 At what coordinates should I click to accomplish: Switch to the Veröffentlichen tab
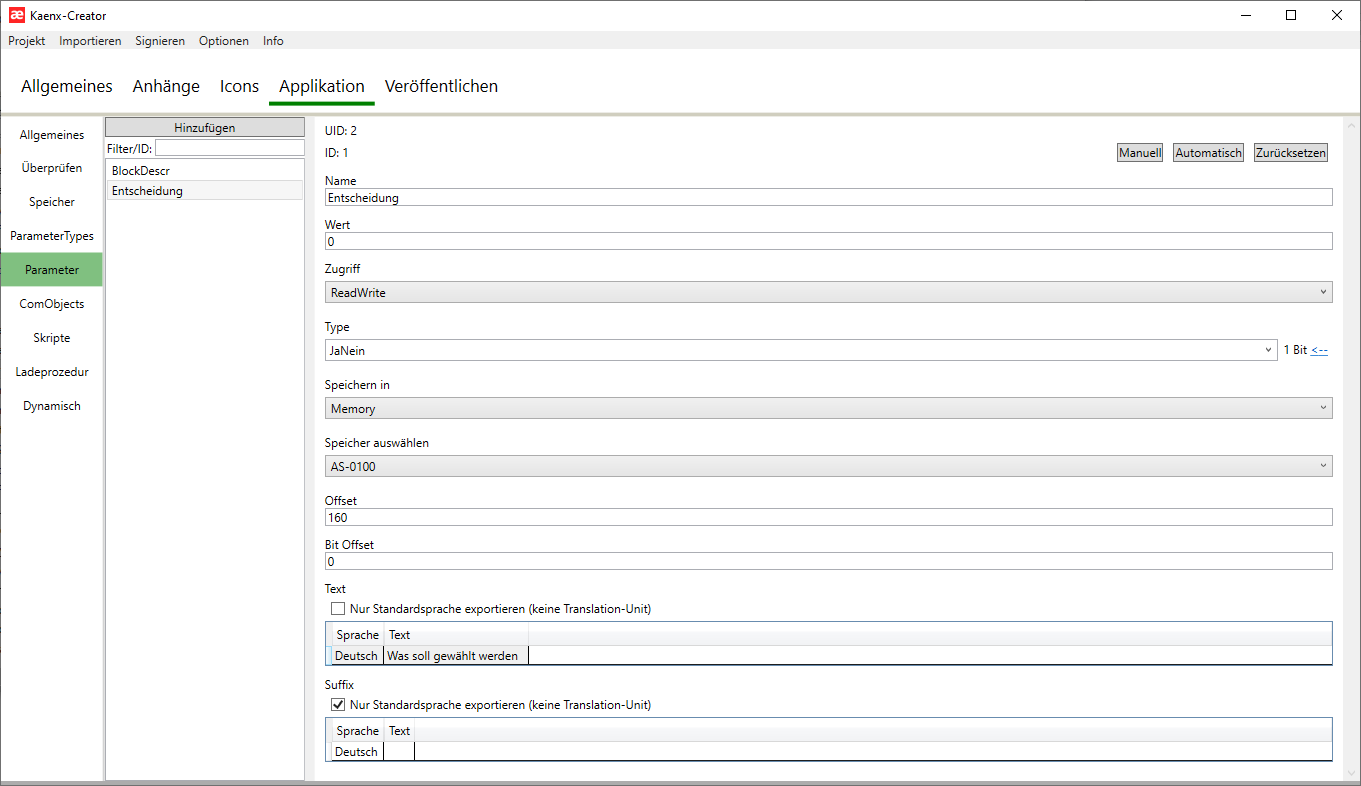441,86
